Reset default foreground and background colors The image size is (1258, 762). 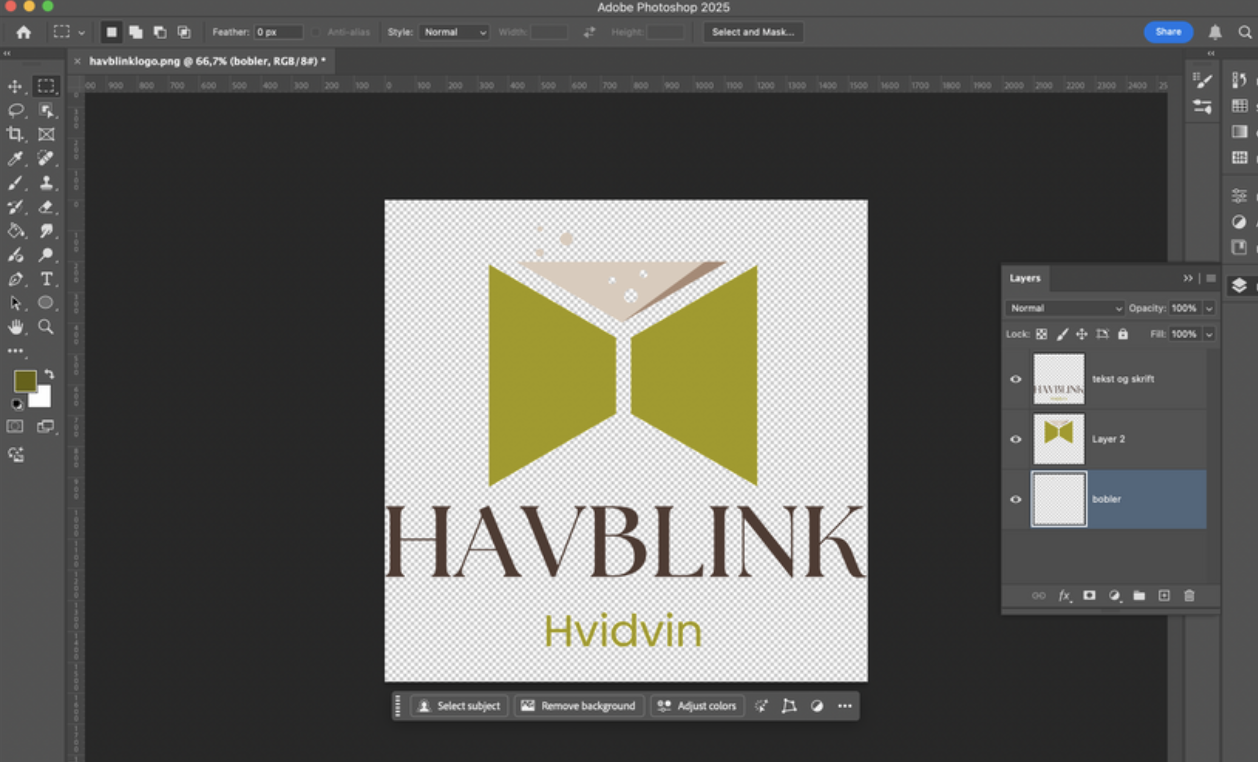coord(16,404)
